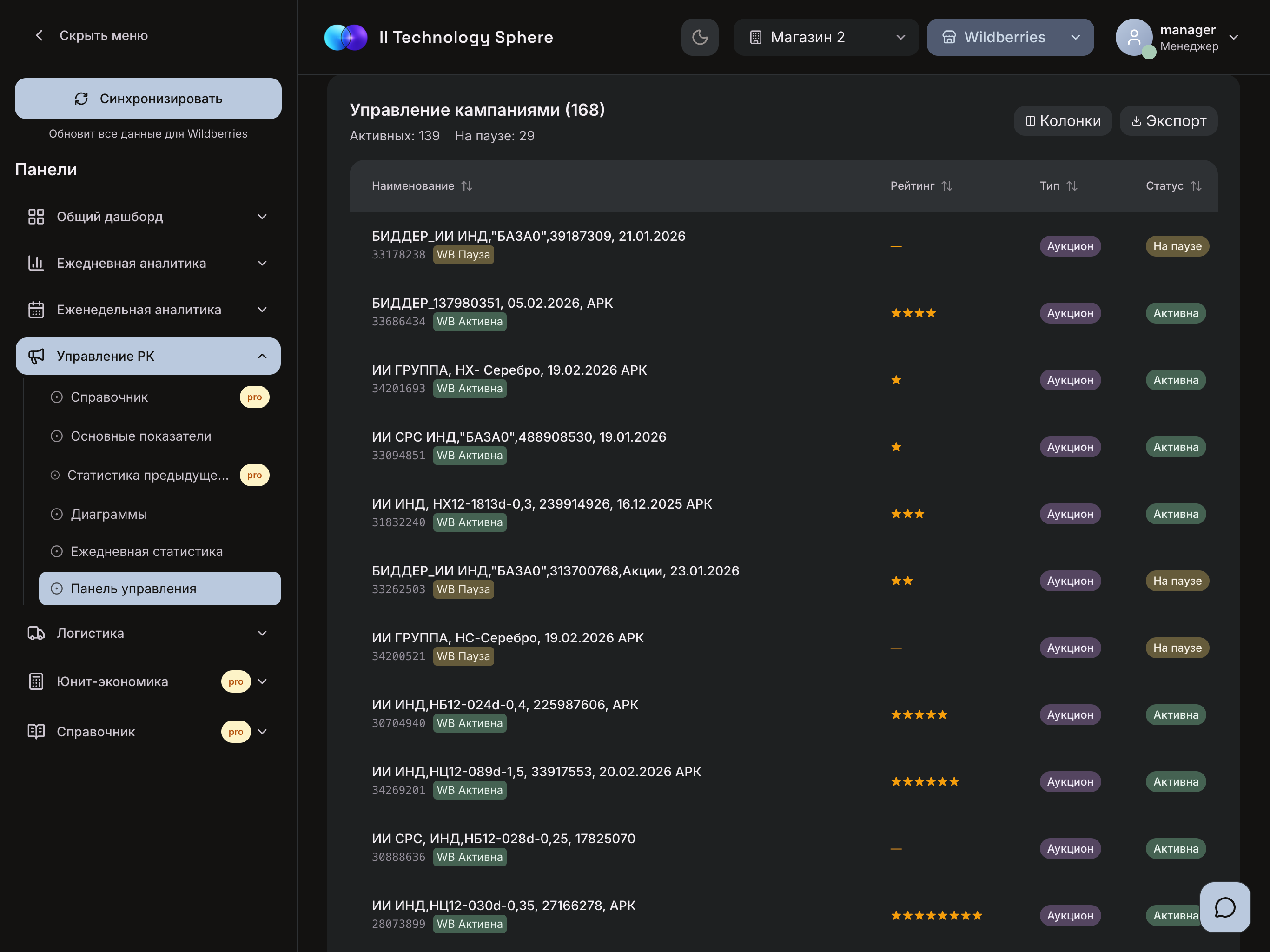The width and height of the screenshot is (1270, 952).
Task: Click the Ежедневная аналитика chart icon
Action: (x=36, y=263)
